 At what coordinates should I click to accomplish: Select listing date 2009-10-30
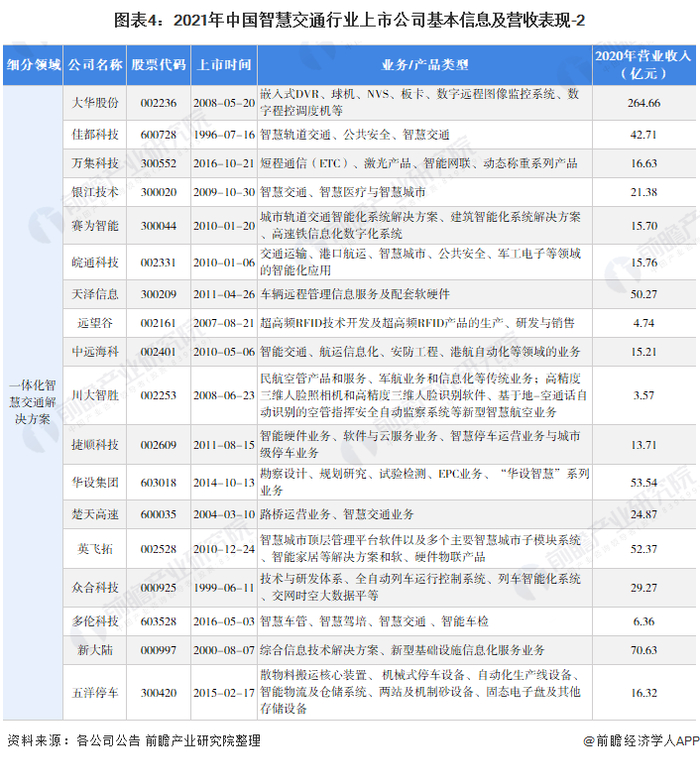coord(224,192)
